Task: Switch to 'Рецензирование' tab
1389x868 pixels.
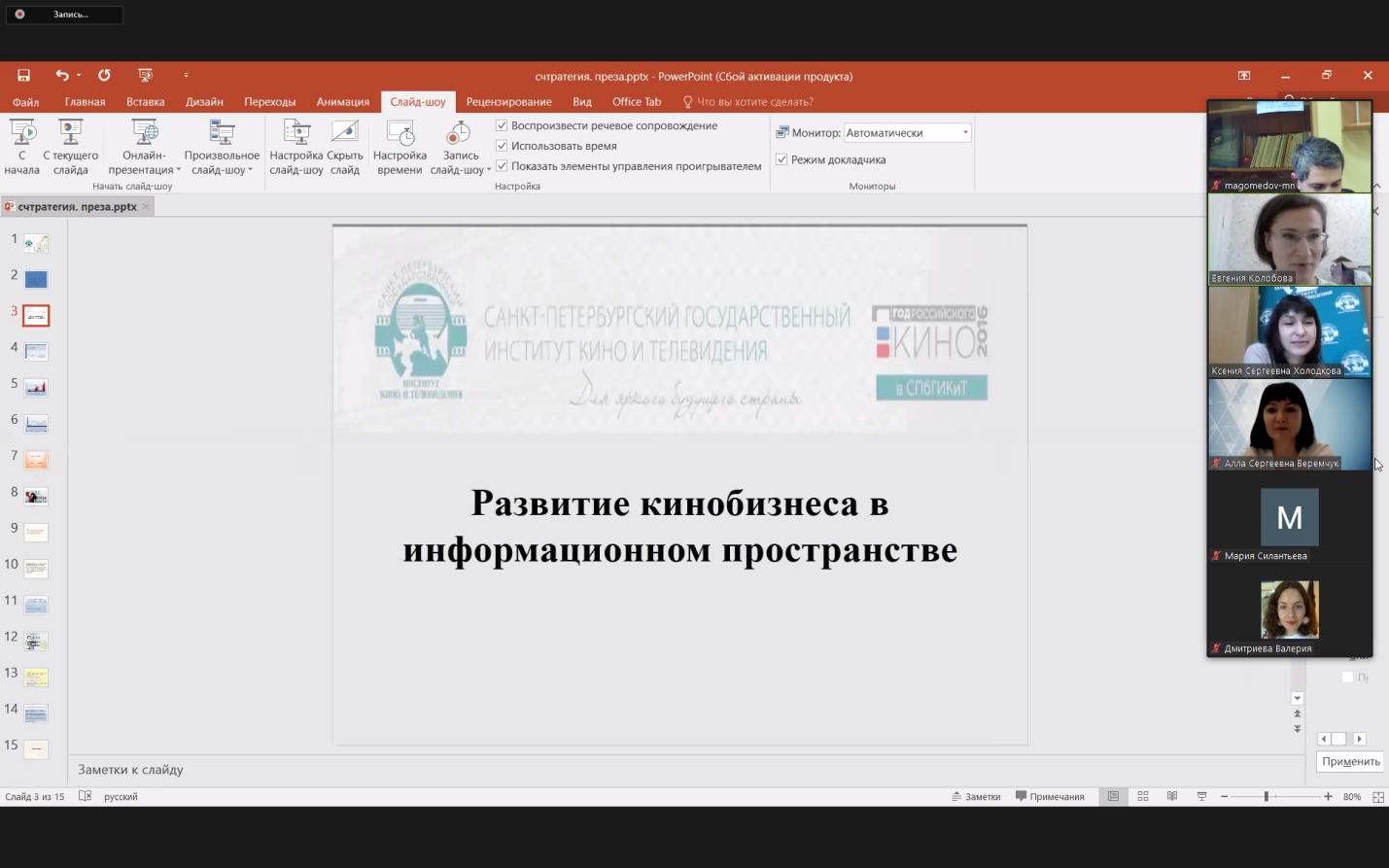Action: click(509, 102)
